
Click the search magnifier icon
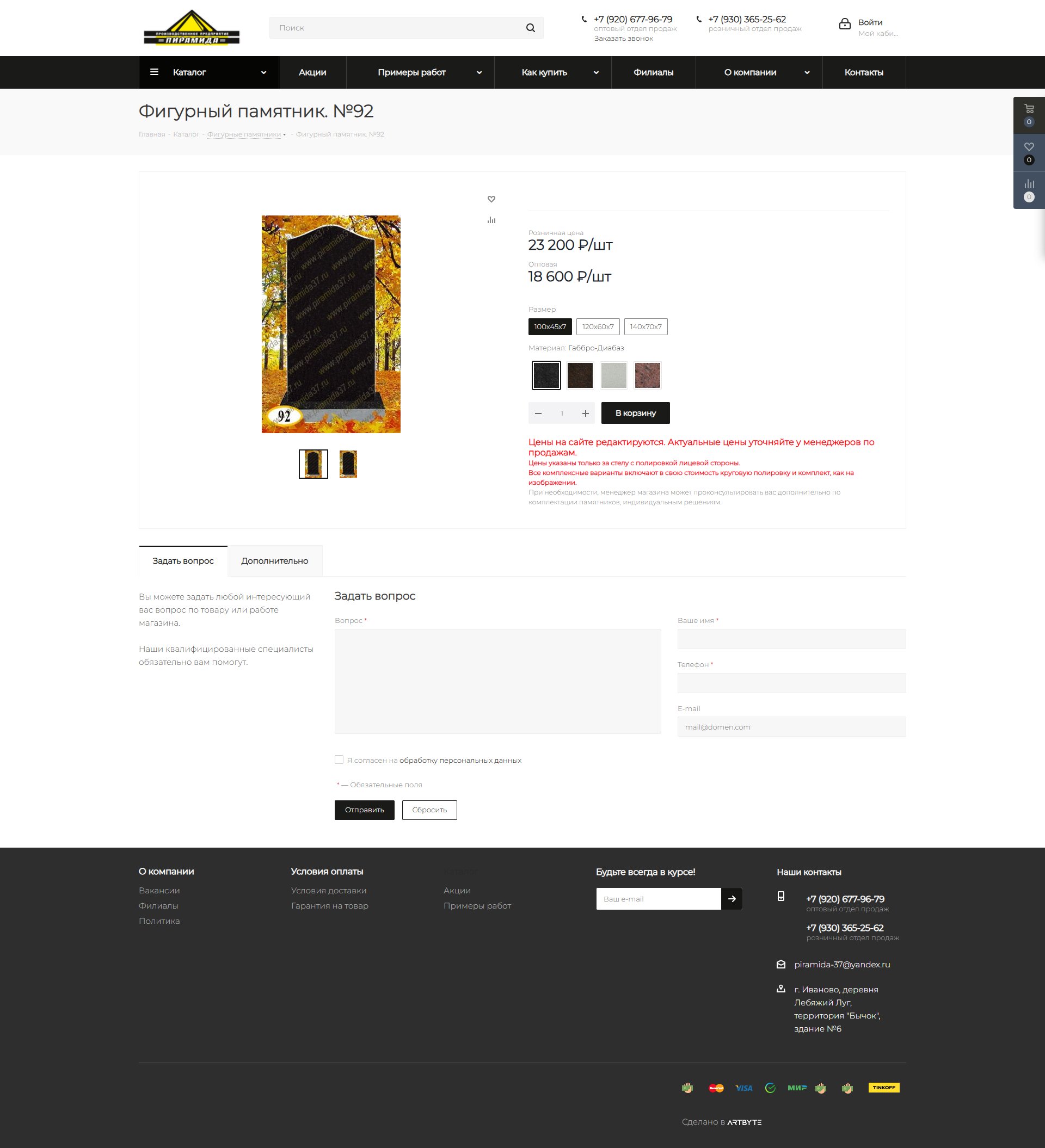coord(531,28)
